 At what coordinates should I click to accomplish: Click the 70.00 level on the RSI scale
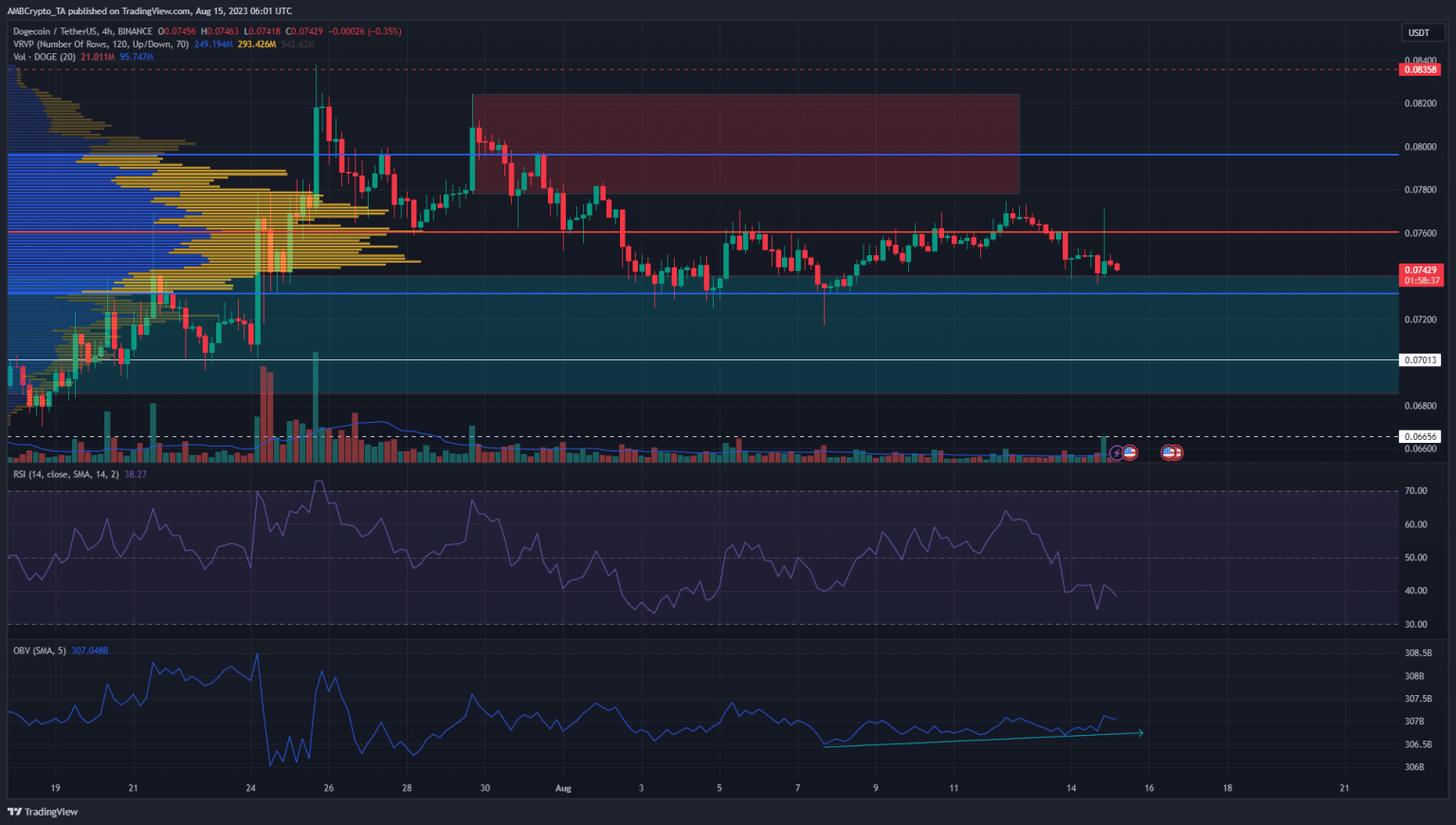click(1414, 491)
